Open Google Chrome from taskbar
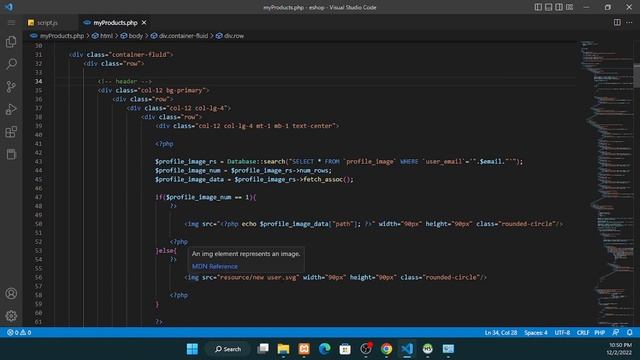 click(x=386, y=349)
